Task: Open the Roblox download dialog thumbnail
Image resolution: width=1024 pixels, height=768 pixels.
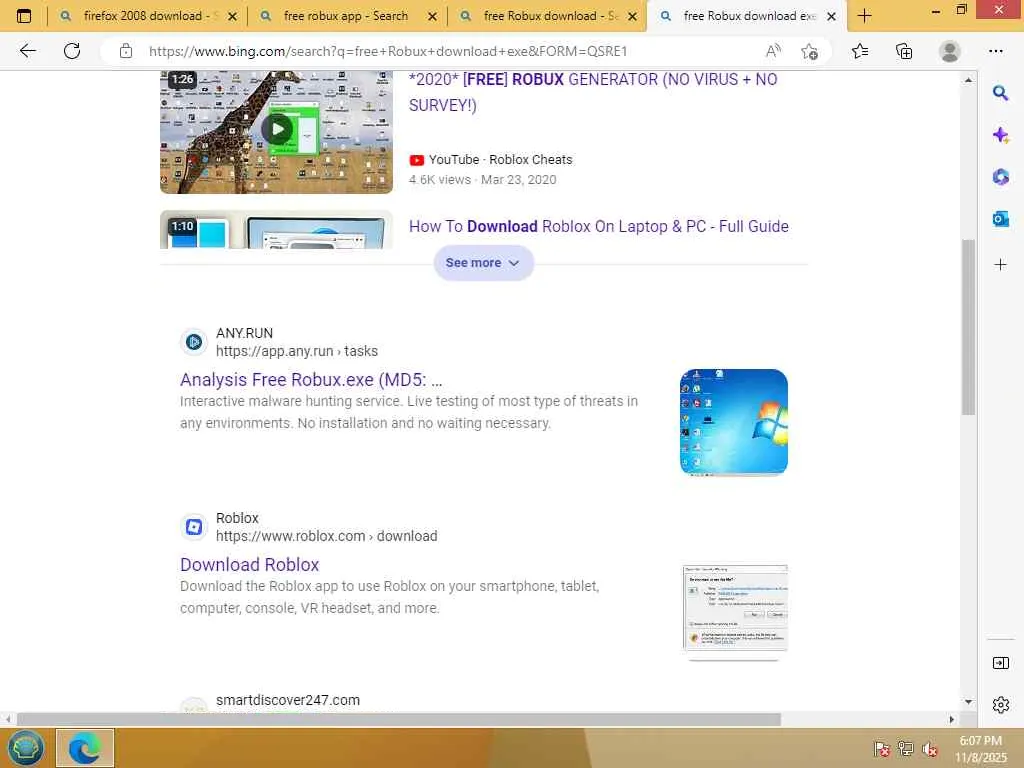Action: click(x=735, y=608)
